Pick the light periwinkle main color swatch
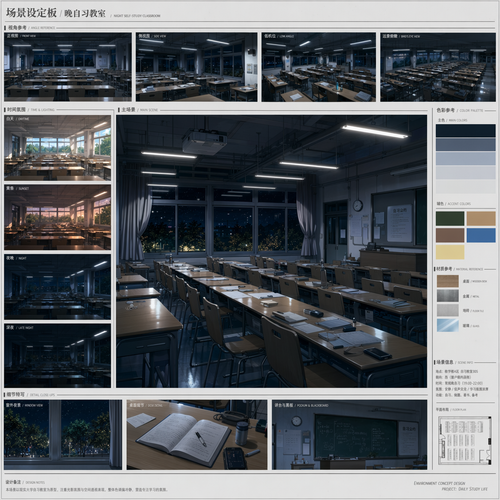Image resolution: width=500 pixels, height=500 pixels. click(x=466, y=159)
